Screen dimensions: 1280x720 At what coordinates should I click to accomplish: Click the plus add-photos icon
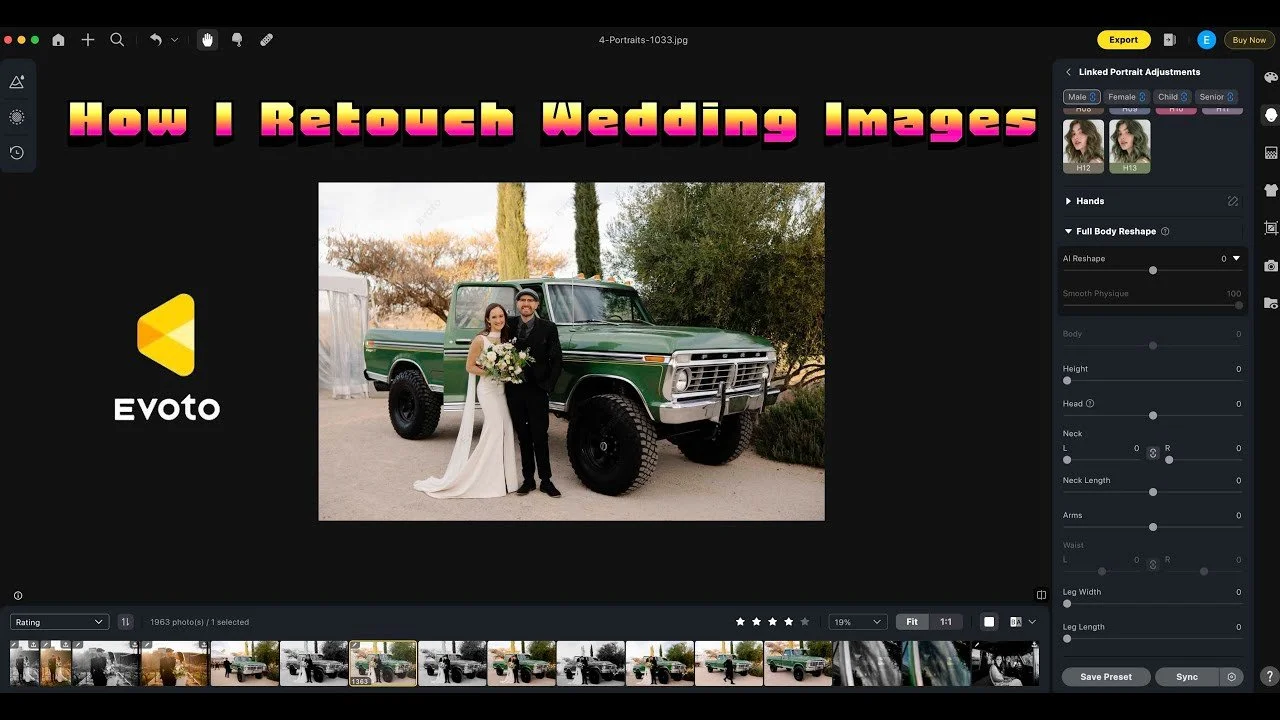(88, 40)
